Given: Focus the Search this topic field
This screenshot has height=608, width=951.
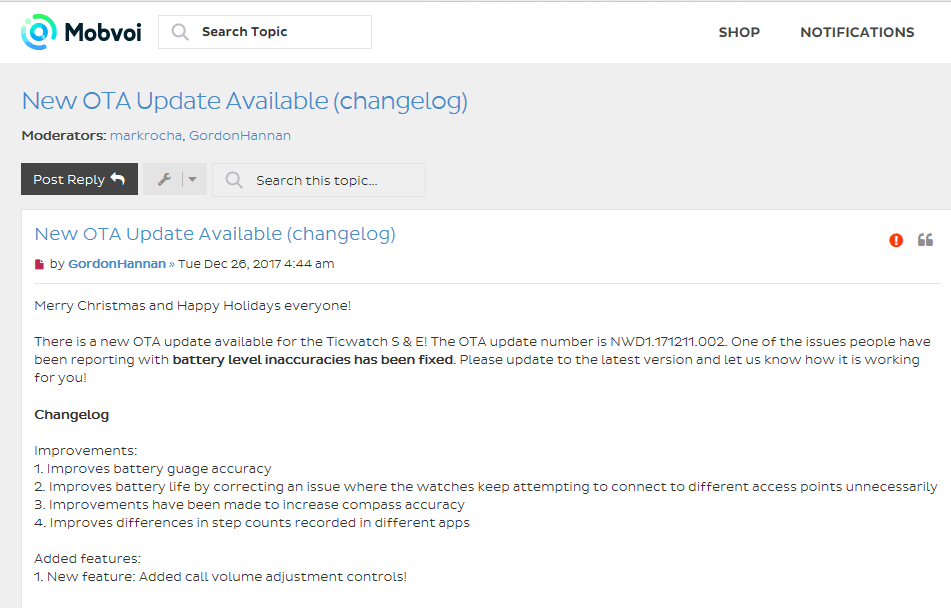Looking at the screenshot, I should tap(319, 180).
